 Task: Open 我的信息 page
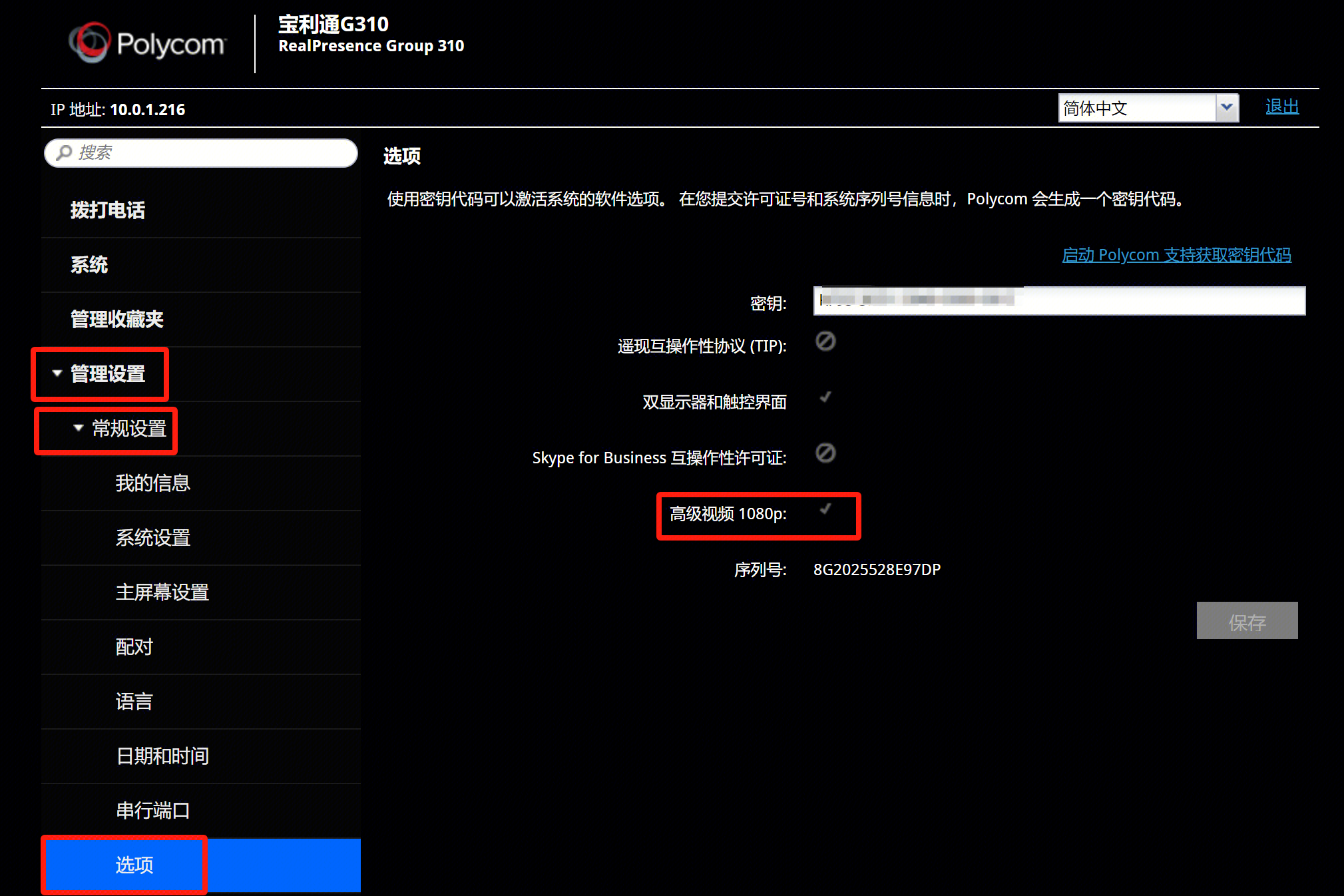201,483
